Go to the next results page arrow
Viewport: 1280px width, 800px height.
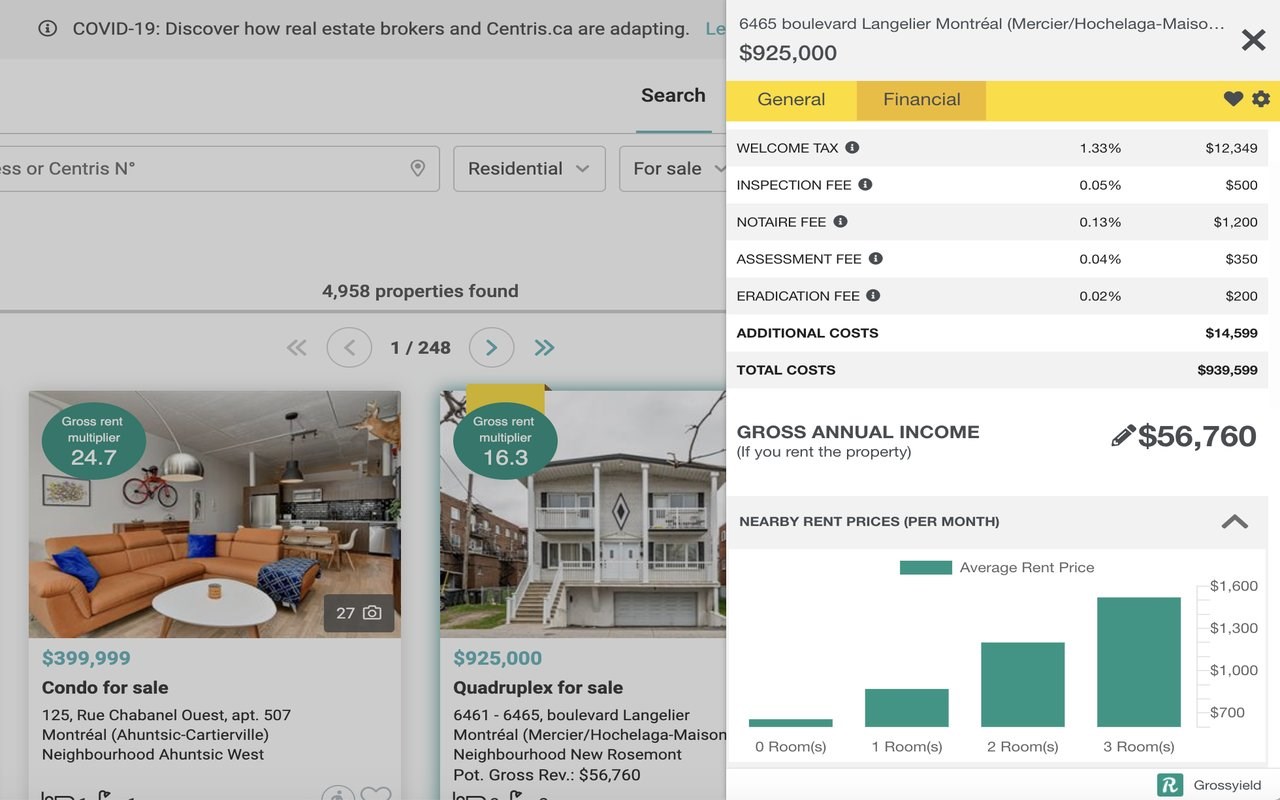click(491, 347)
